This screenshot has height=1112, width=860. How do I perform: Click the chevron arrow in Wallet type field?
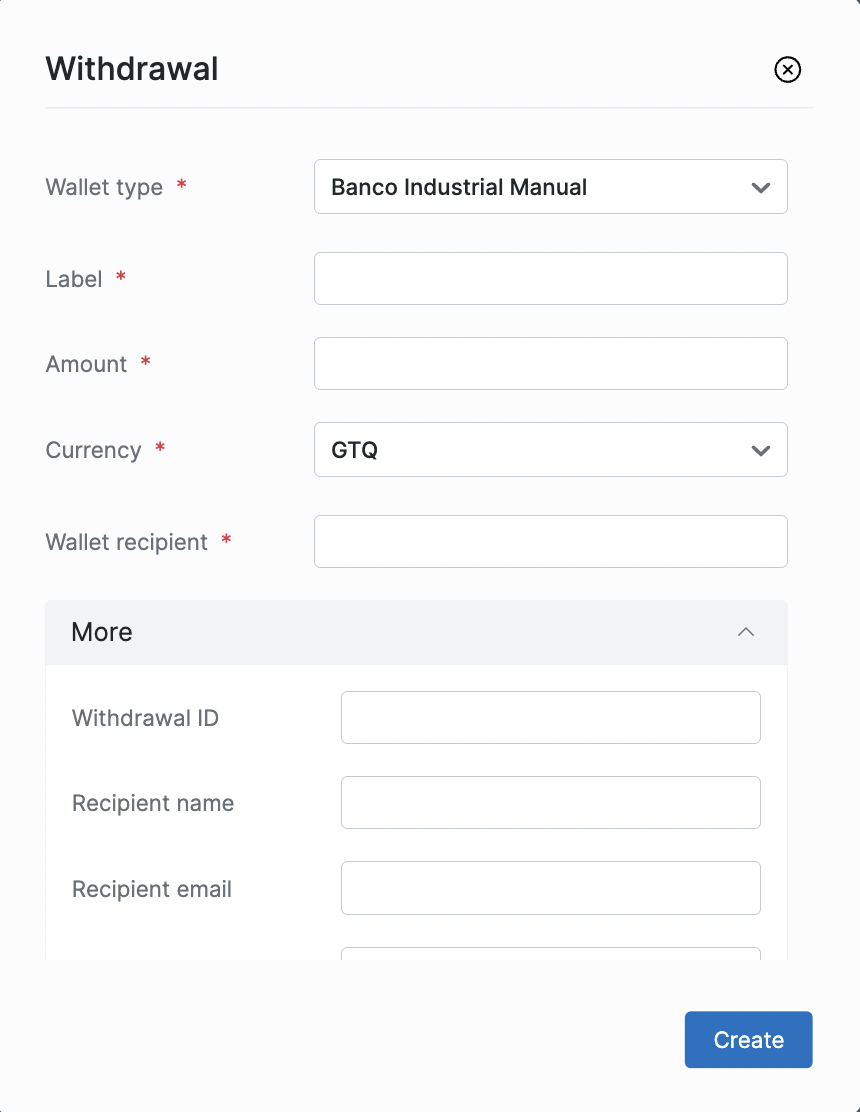click(x=761, y=187)
